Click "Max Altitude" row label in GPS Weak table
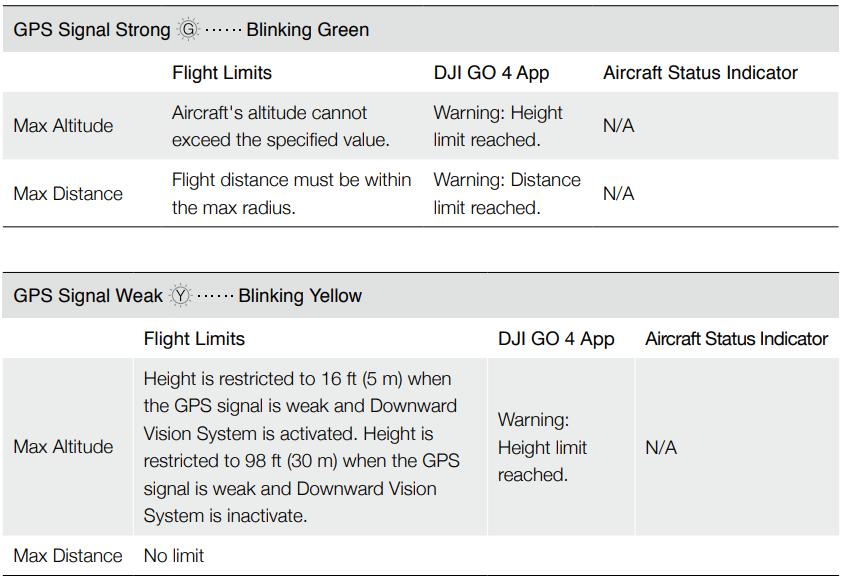The width and height of the screenshot is (846, 582). tap(63, 447)
